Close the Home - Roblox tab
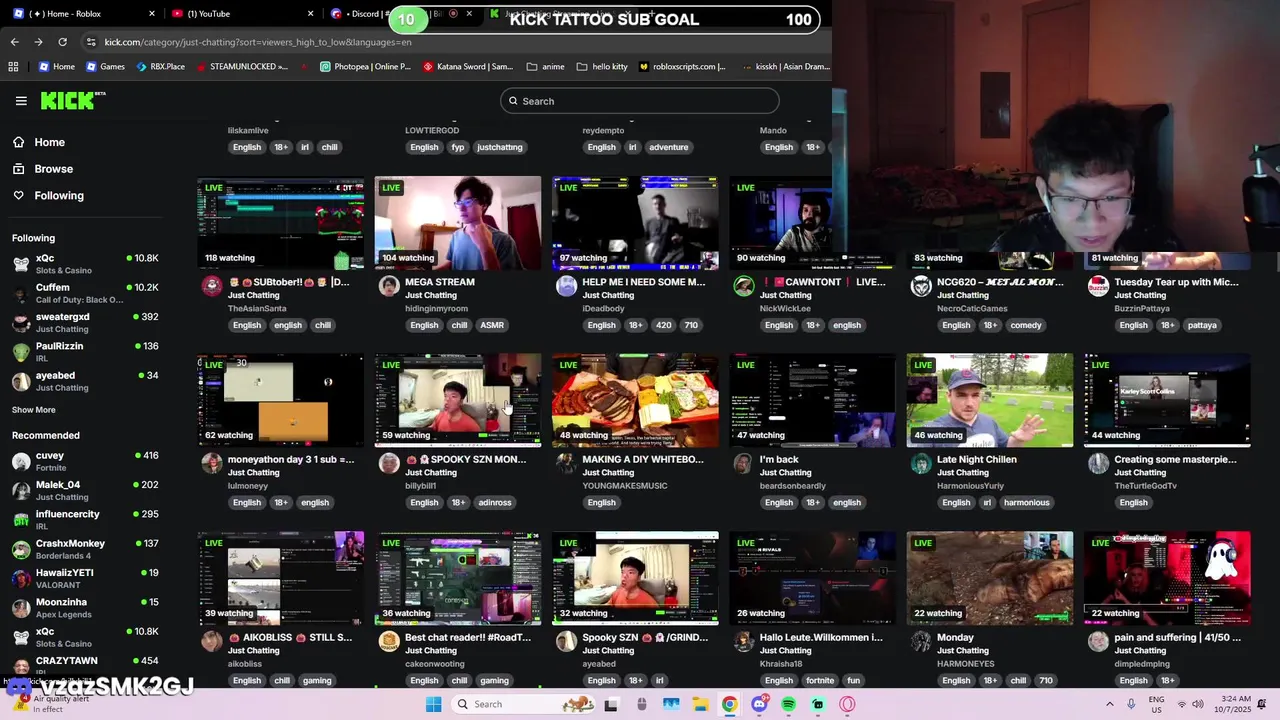The width and height of the screenshot is (1280, 720). point(152,14)
